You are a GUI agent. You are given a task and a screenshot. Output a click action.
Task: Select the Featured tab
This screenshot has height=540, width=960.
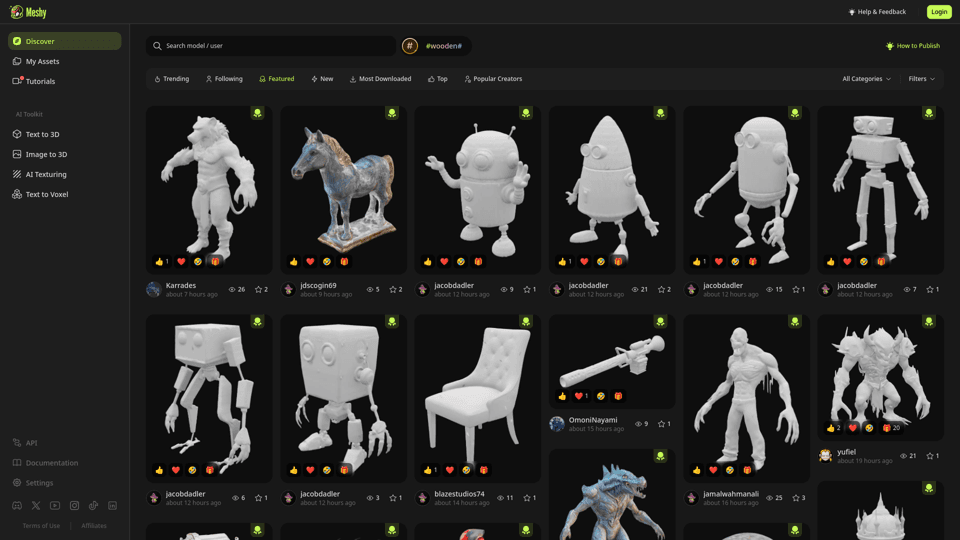pyautogui.click(x=277, y=79)
